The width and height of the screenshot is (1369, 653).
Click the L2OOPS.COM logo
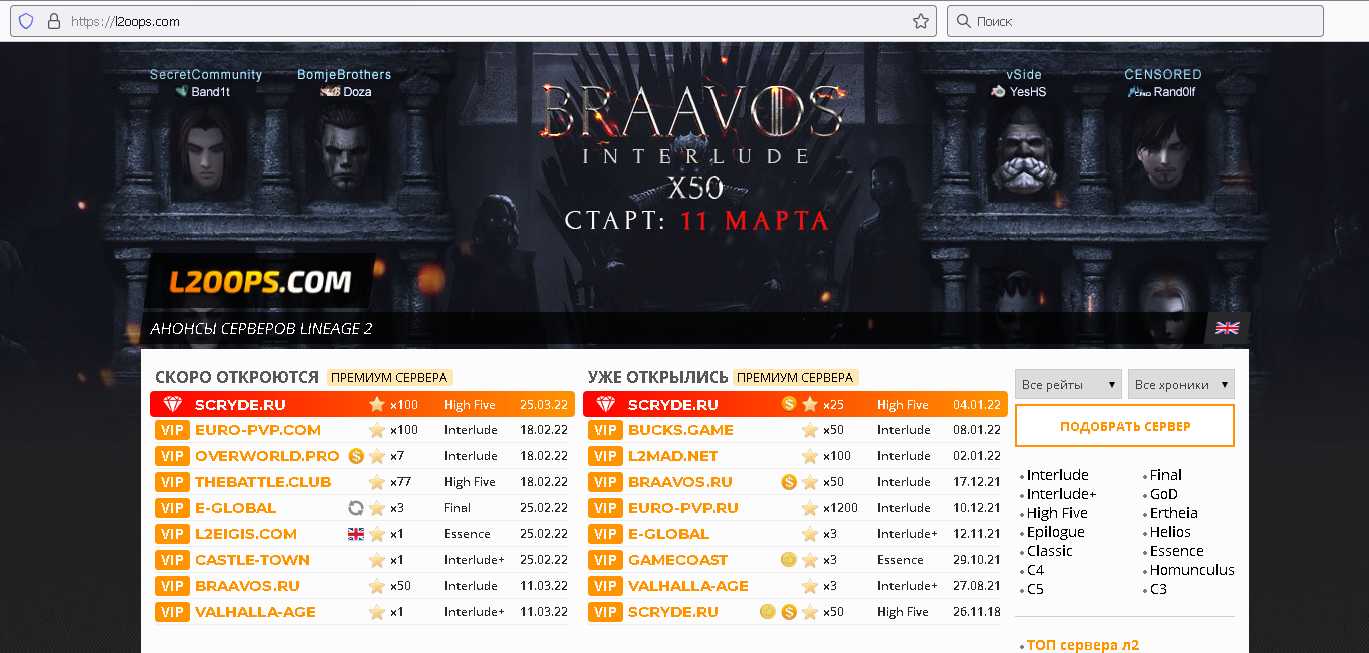(260, 283)
